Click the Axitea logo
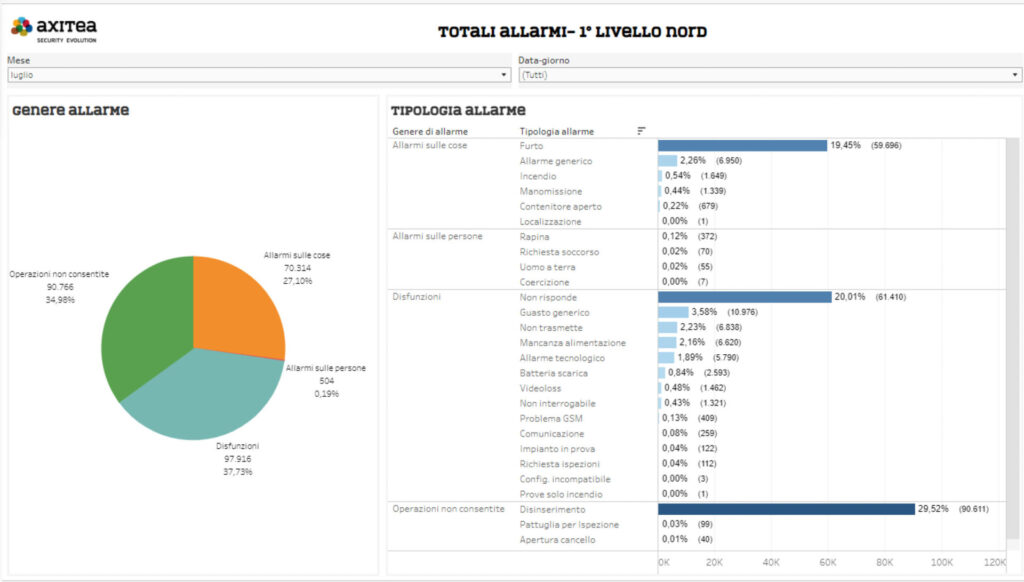The image size is (1024, 582). tap(54, 29)
